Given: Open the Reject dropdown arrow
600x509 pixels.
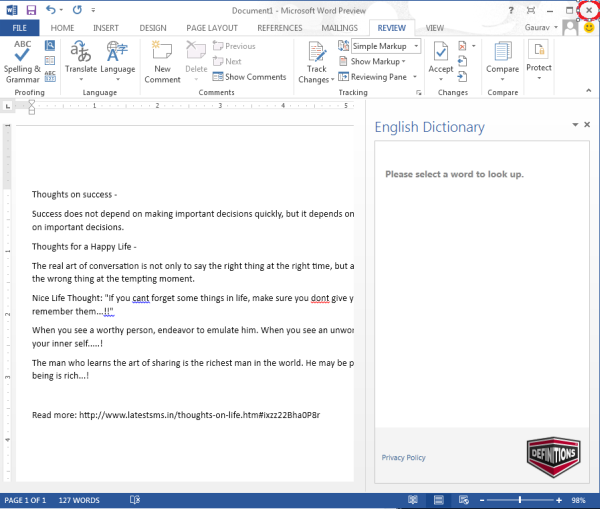Looking at the screenshot, I should point(474,46).
